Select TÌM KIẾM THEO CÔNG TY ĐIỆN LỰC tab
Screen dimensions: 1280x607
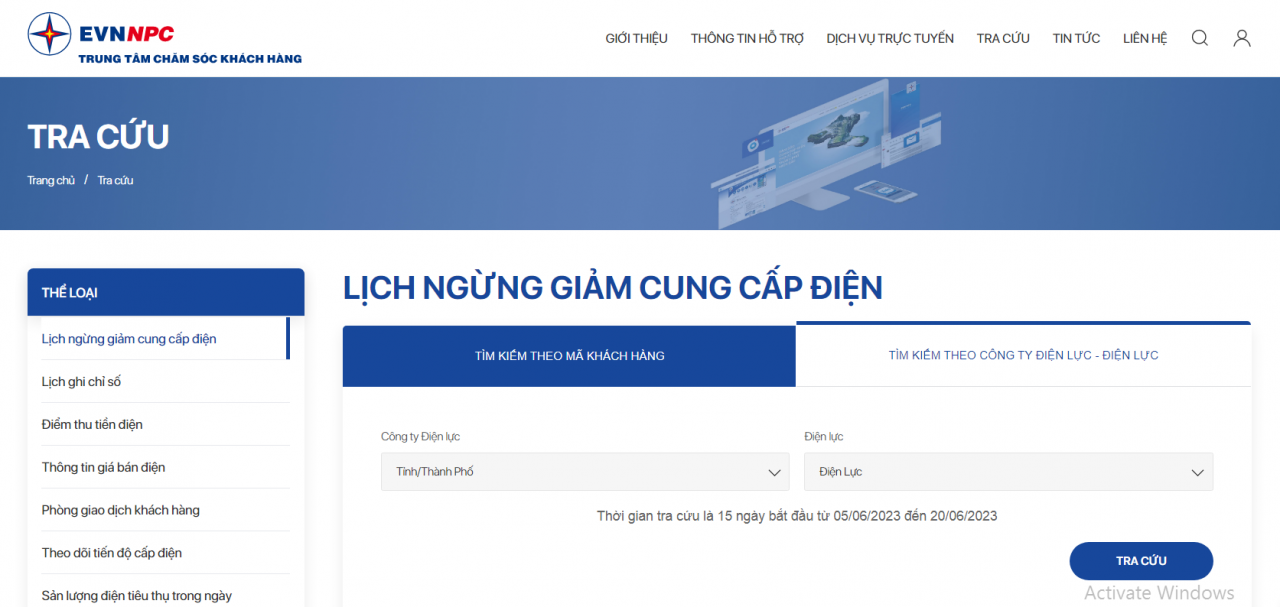click(1023, 354)
